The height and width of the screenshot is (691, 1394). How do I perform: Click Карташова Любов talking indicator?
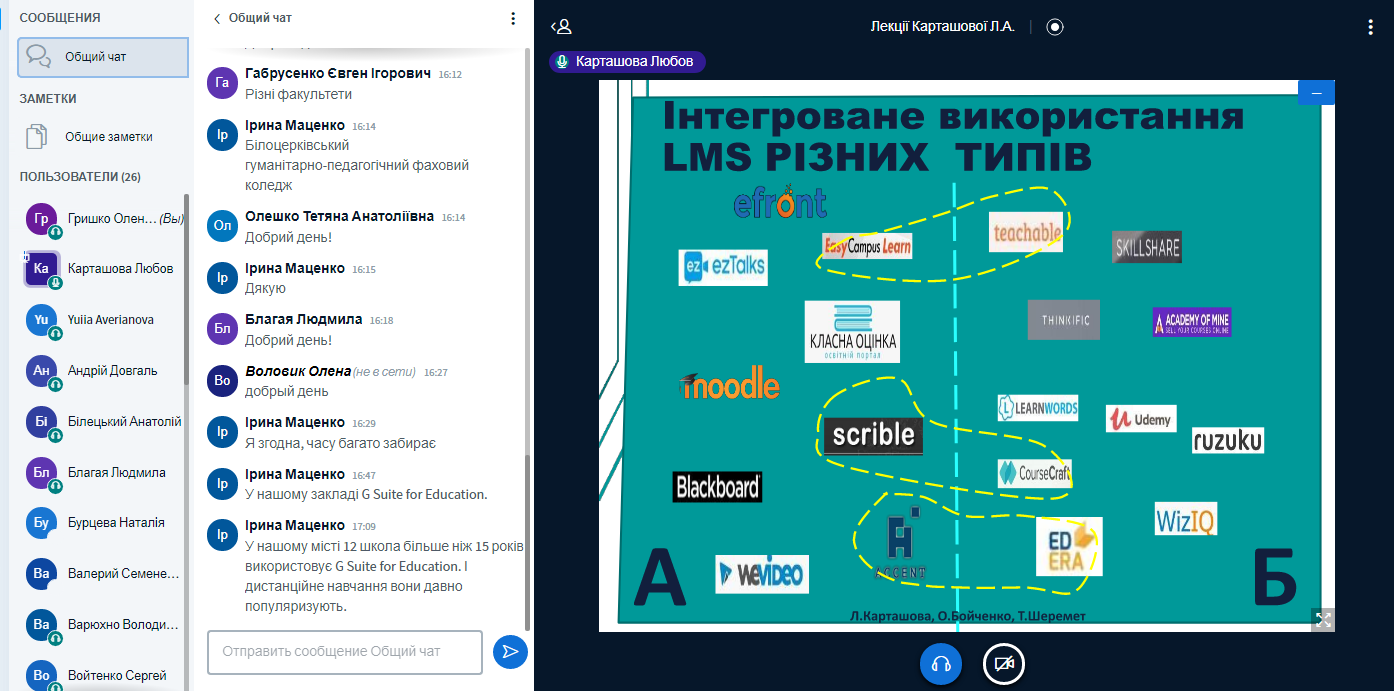(627, 62)
